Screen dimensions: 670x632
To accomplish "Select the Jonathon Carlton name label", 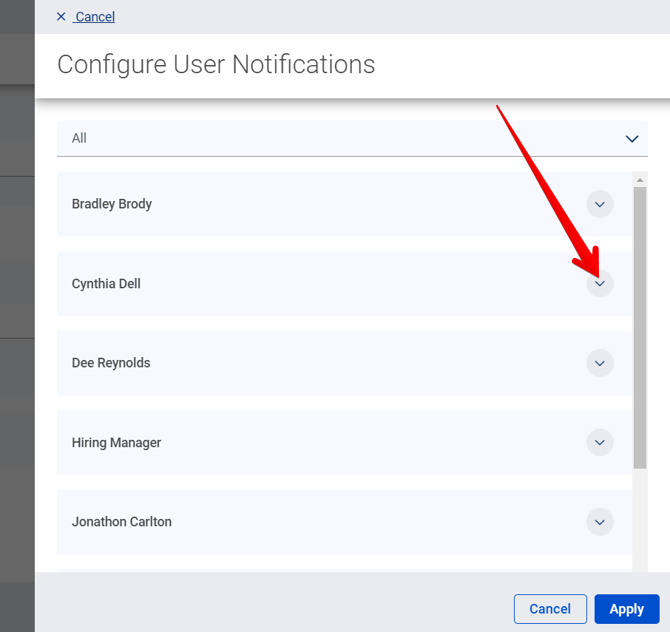I will pos(122,522).
